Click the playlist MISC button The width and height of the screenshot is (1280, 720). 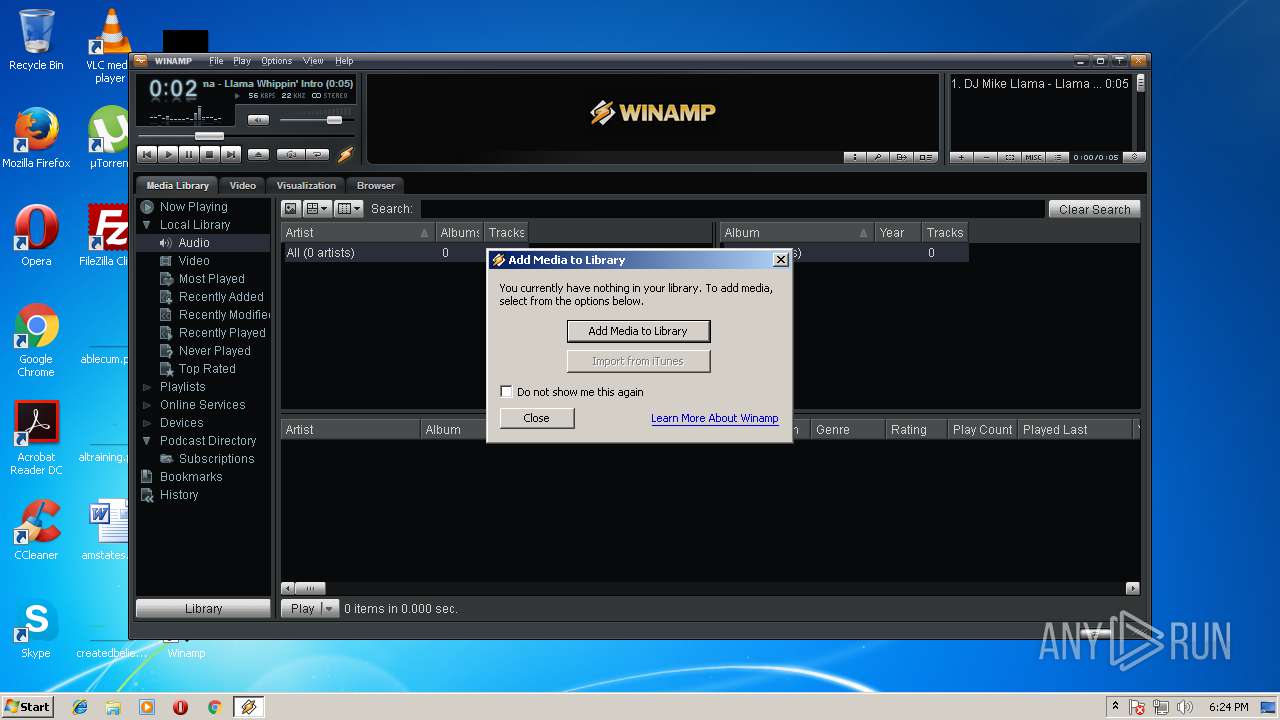pos(1034,157)
